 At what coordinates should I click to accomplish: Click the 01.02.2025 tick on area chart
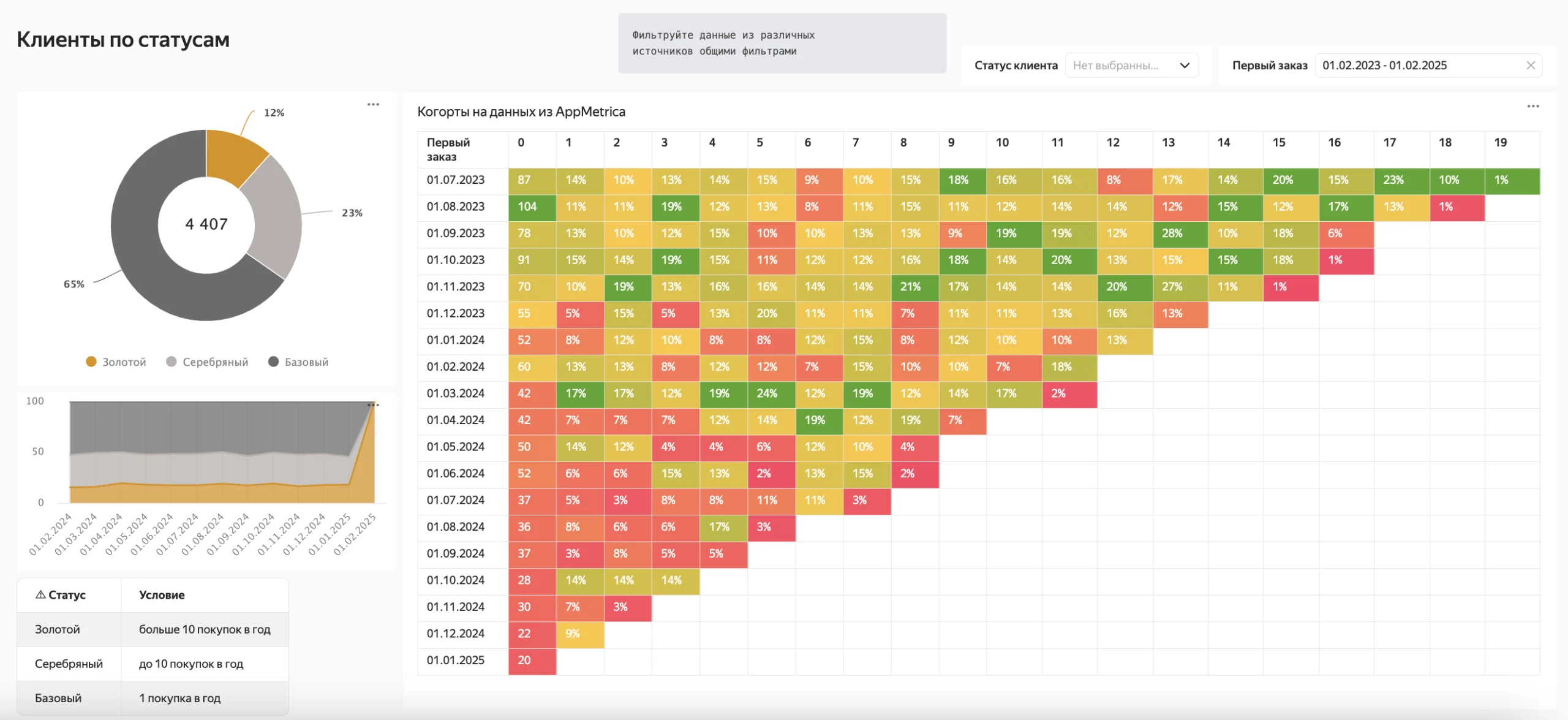[x=355, y=534]
